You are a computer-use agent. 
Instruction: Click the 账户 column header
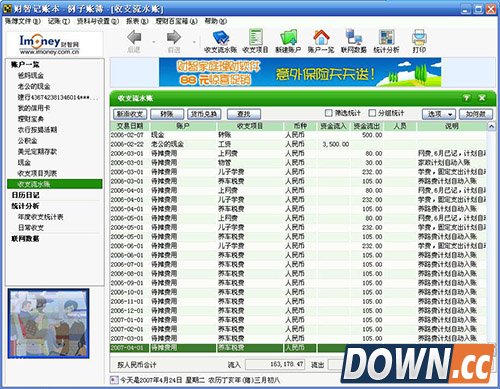tap(183, 126)
